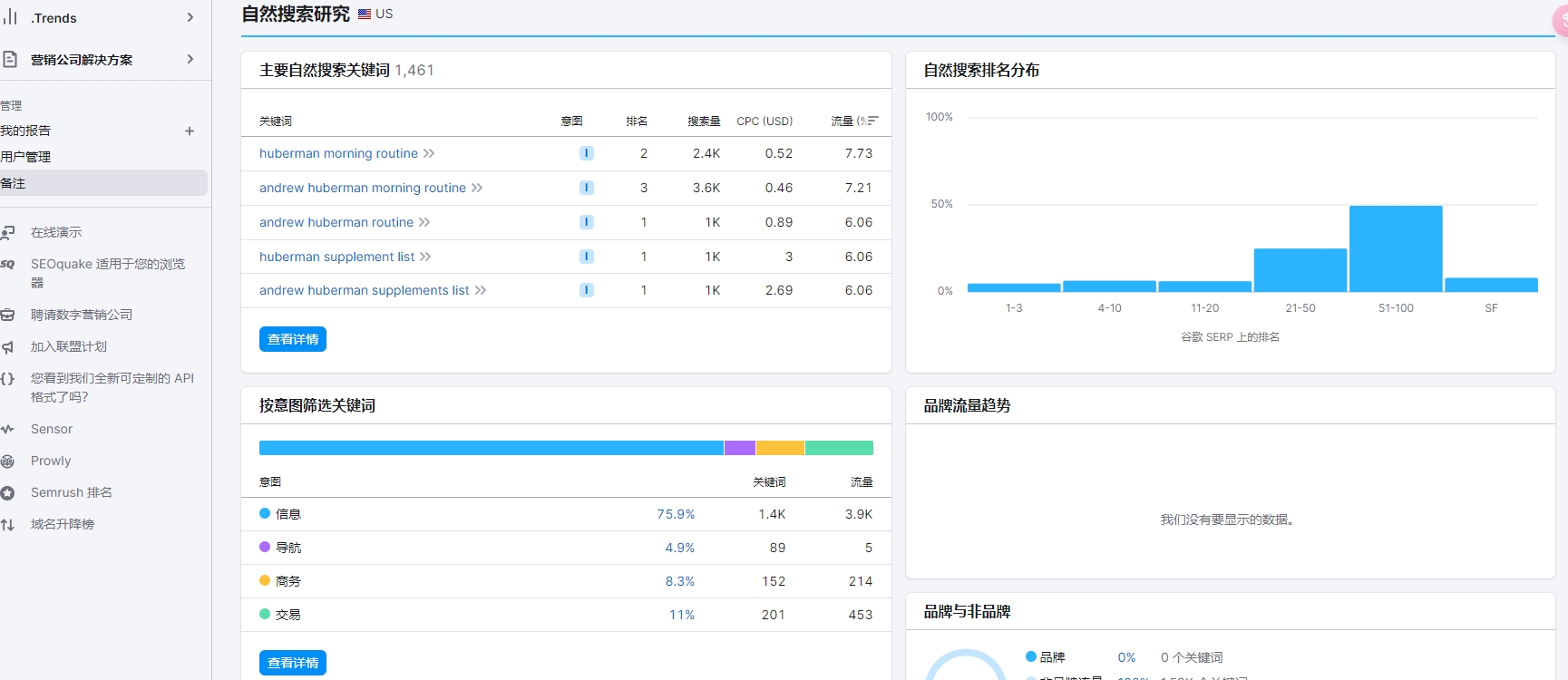Open Semrush 排名 menu item
The height and width of the screenshot is (680, 1568).
point(72,492)
